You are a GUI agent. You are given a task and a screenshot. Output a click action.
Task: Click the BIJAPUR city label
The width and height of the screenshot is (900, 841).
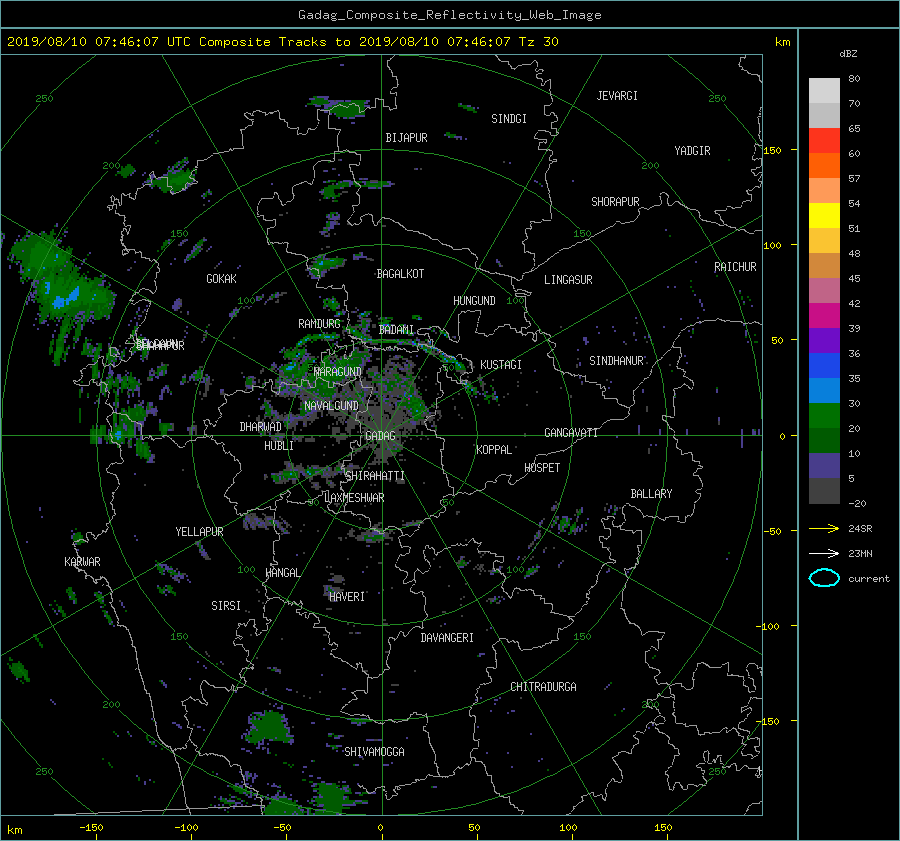tap(406, 138)
